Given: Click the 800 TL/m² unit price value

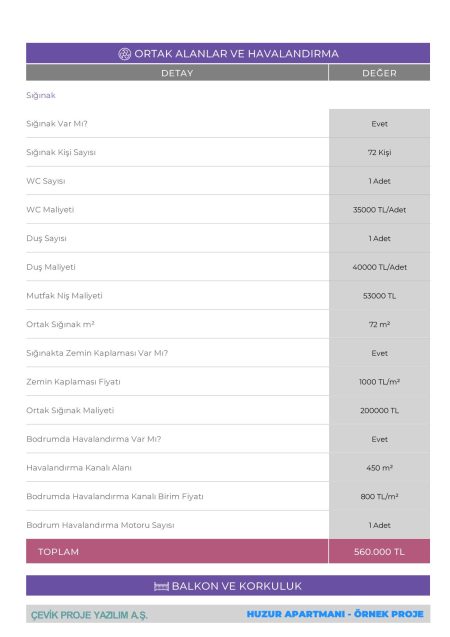Looking at the screenshot, I should pyautogui.click(x=379, y=496).
